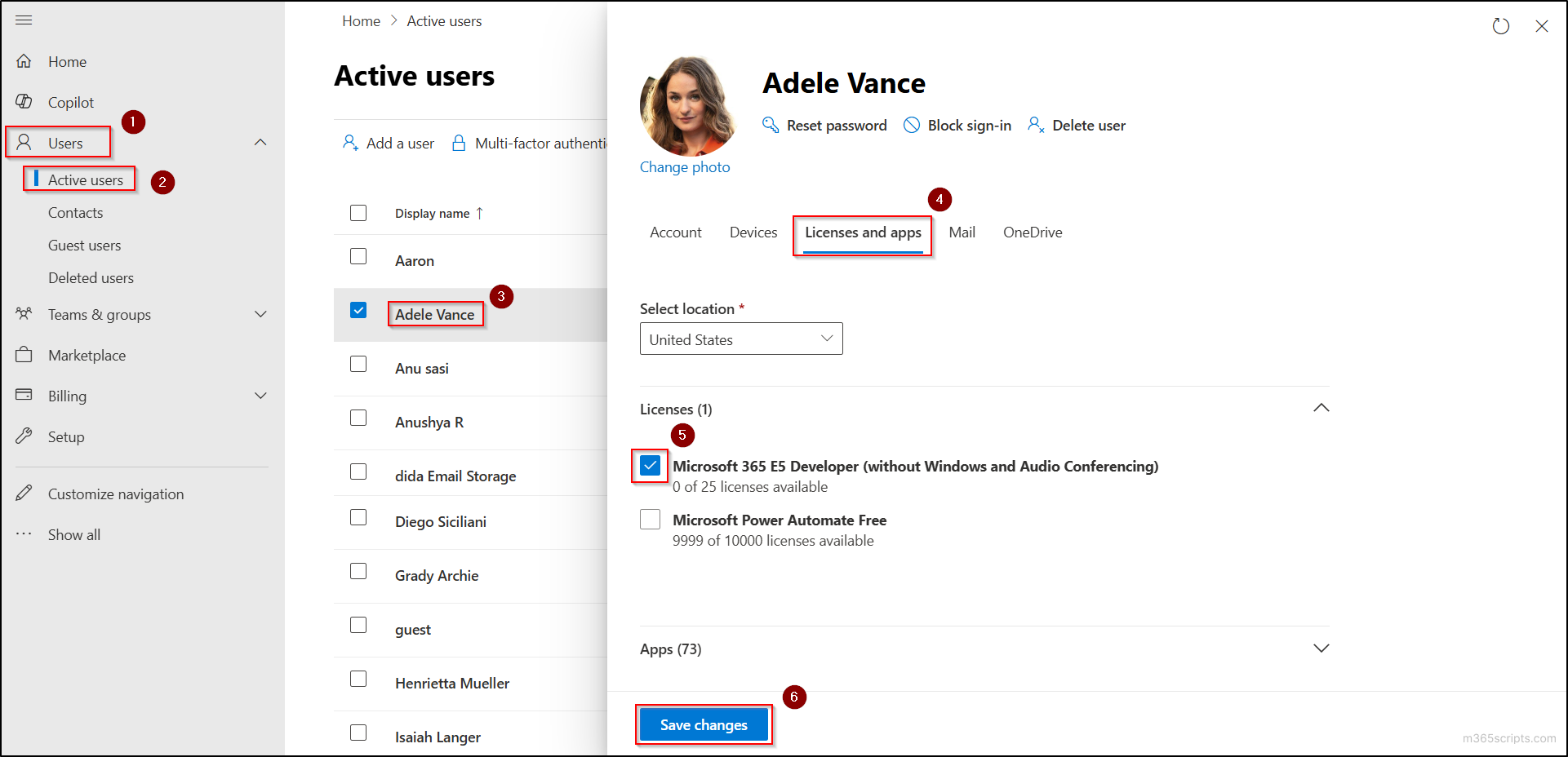Collapse the Users section chevron
Screen dimensions: 1568x757
pyautogui.click(x=260, y=142)
